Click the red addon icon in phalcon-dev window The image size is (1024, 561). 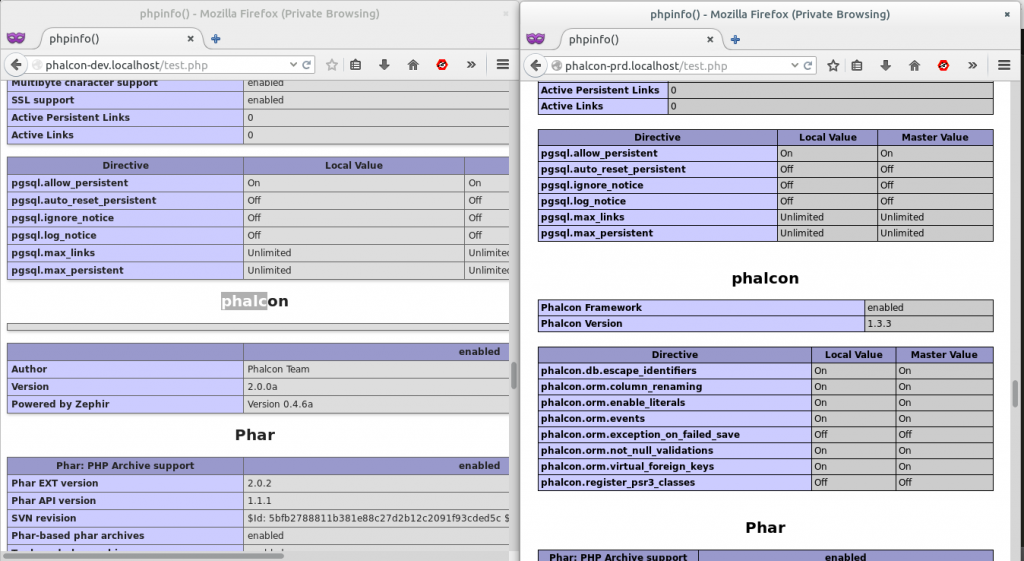click(x=442, y=65)
